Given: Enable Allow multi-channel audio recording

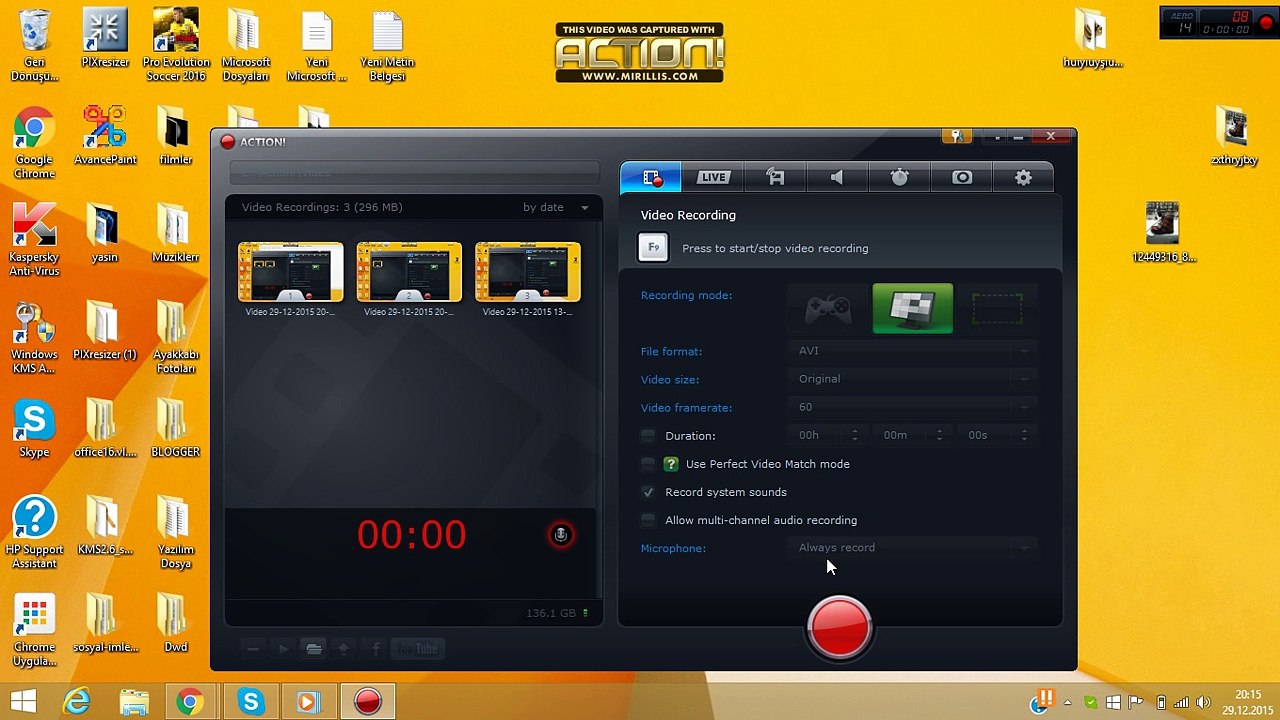Looking at the screenshot, I should 648,520.
